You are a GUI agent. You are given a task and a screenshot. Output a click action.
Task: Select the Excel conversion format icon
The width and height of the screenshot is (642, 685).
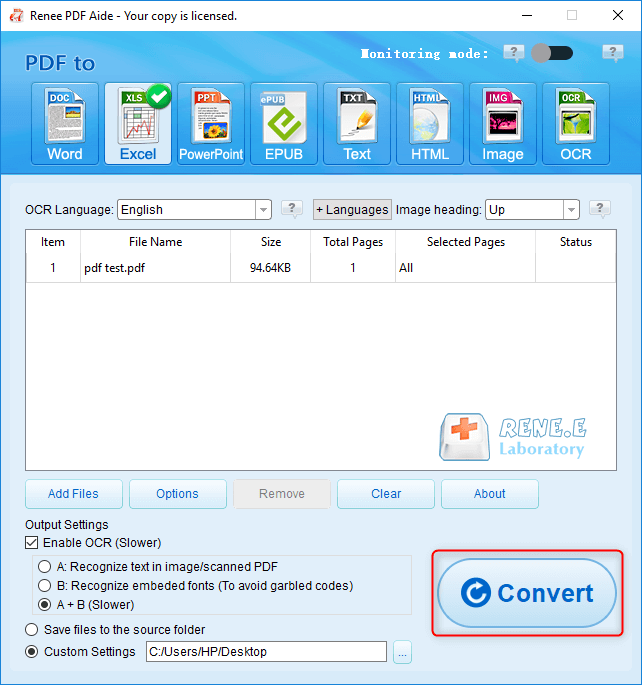pyautogui.click(x=138, y=124)
